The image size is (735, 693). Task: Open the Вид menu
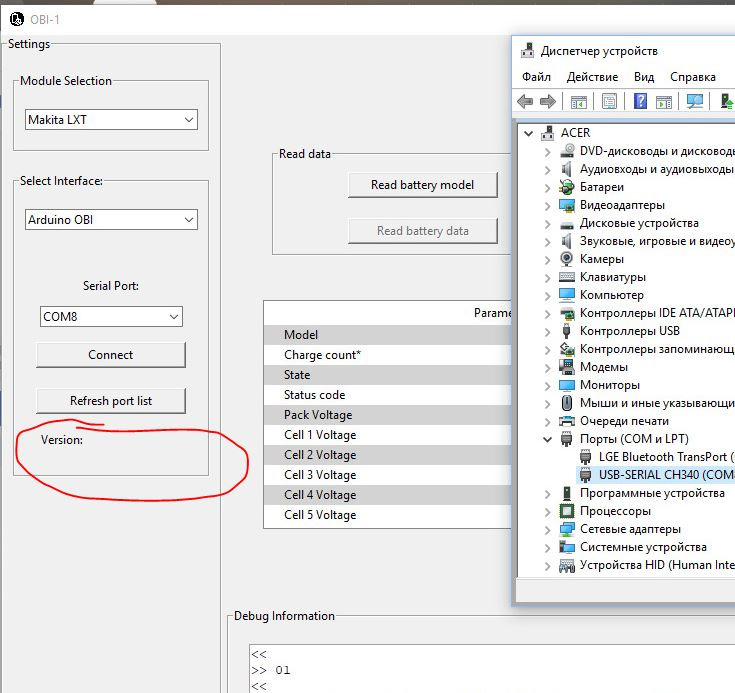click(x=644, y=77)
